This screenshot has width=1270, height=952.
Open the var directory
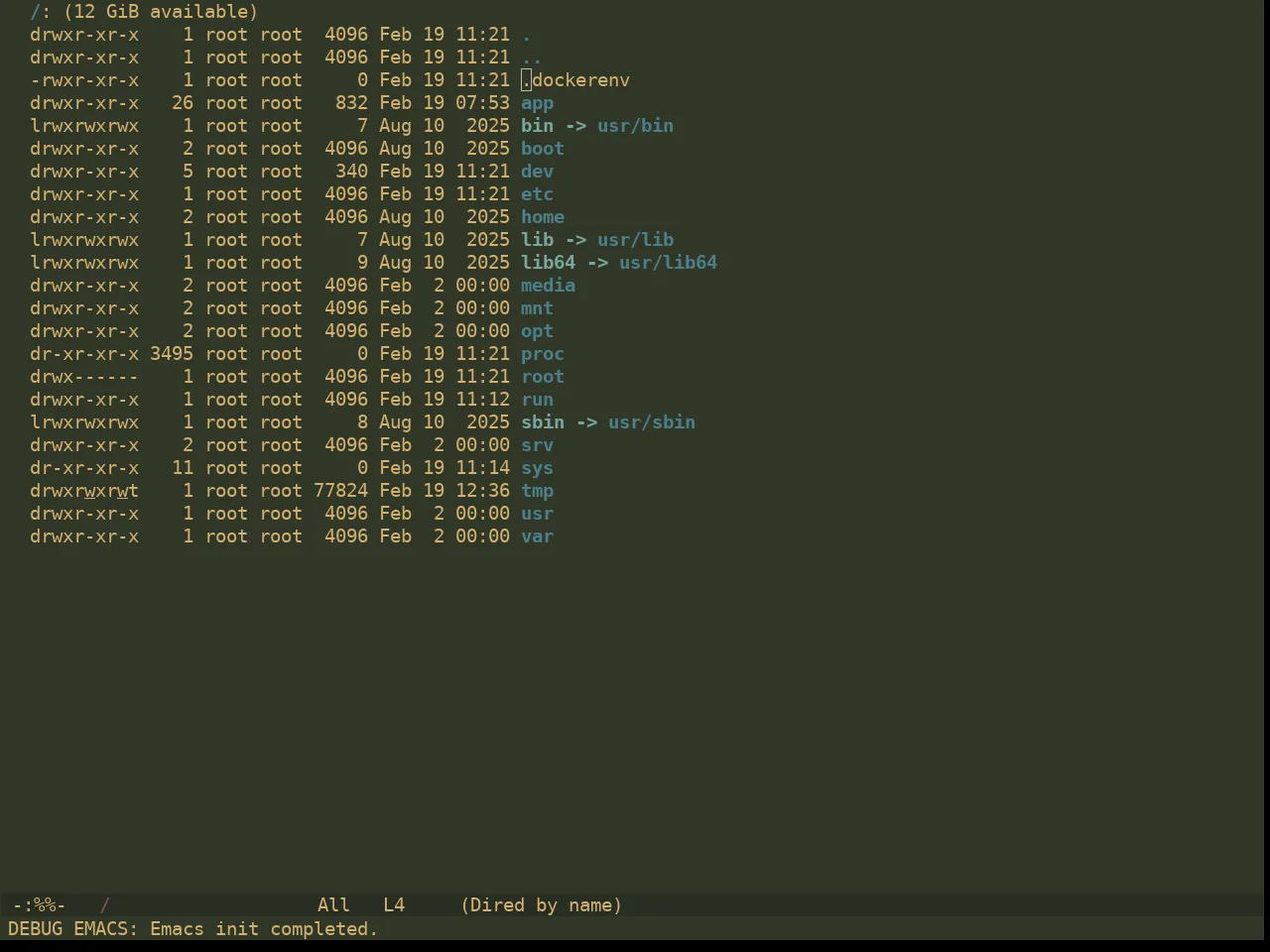[537, 536]
